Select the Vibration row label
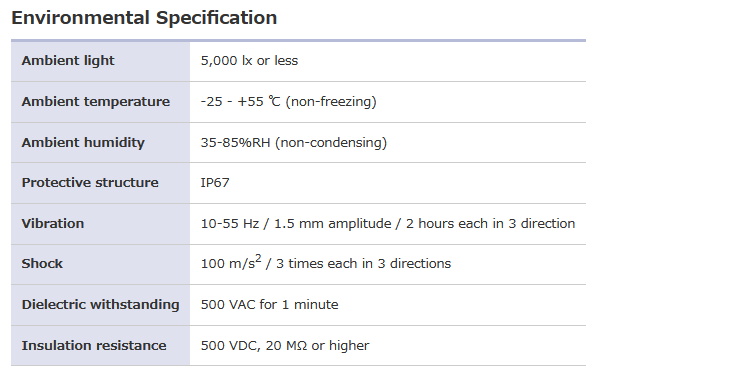The image size is (742, 384). (53, 223)
